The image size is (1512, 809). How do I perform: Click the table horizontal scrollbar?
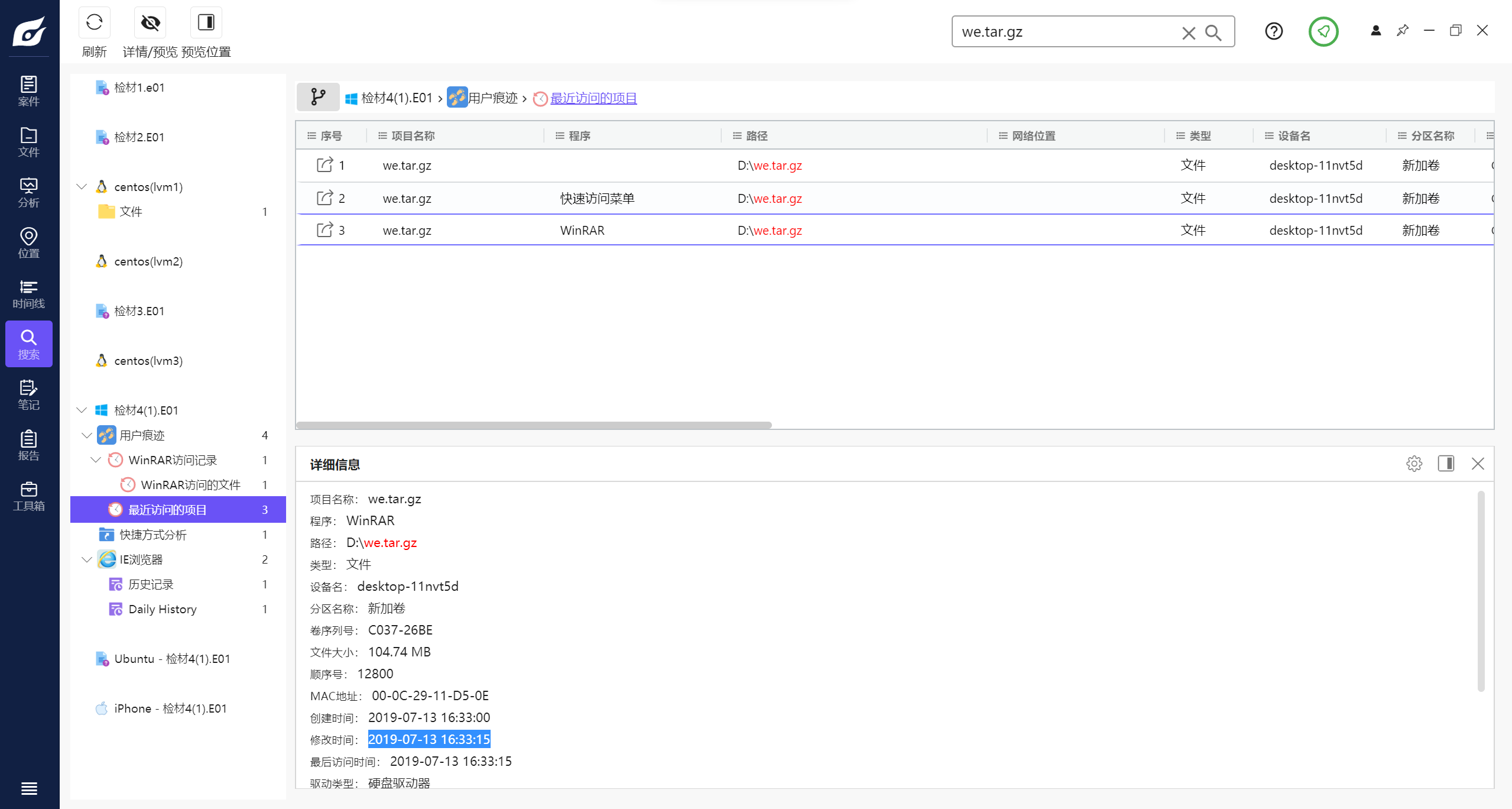(x=534, y=425)
